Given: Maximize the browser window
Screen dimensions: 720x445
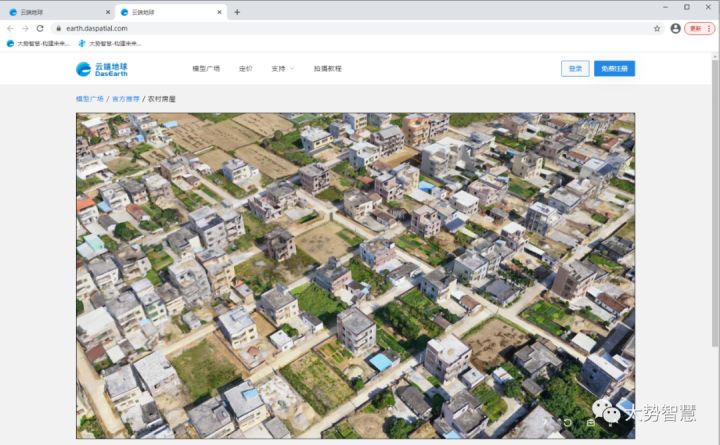Looking at the screenshot, I should [687, 7].
